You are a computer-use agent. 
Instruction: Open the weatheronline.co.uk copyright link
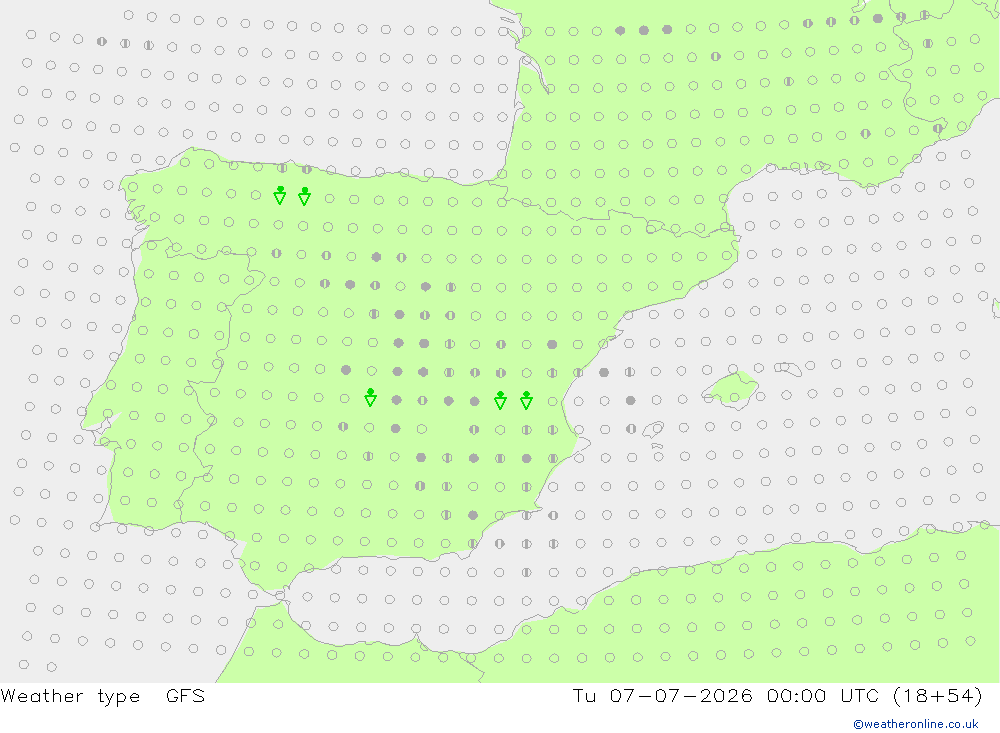[x=915, y=723]
